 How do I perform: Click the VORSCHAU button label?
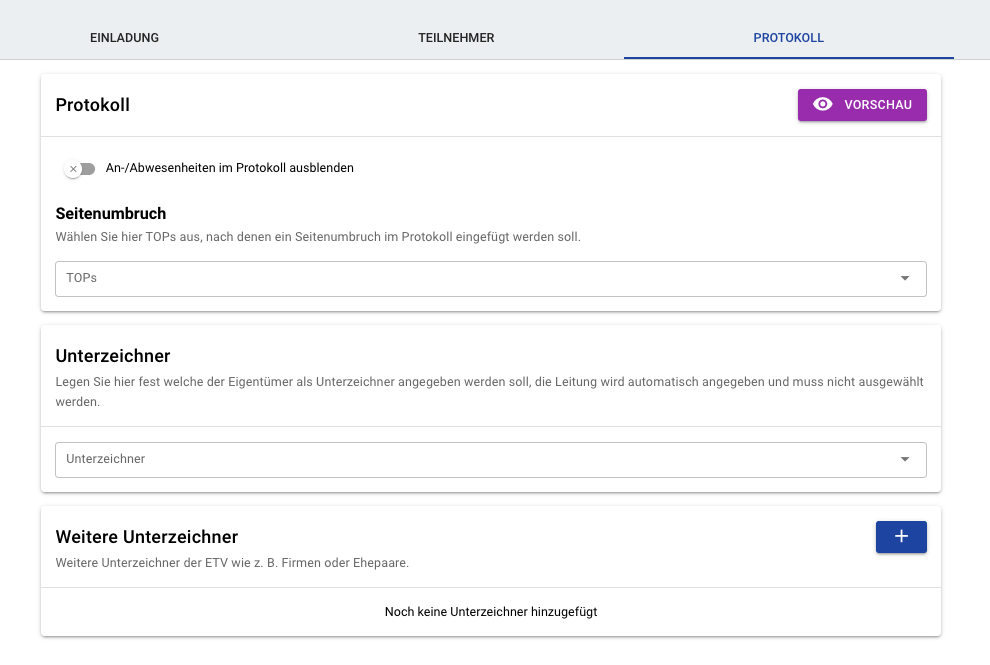click(x=878, y=105)
